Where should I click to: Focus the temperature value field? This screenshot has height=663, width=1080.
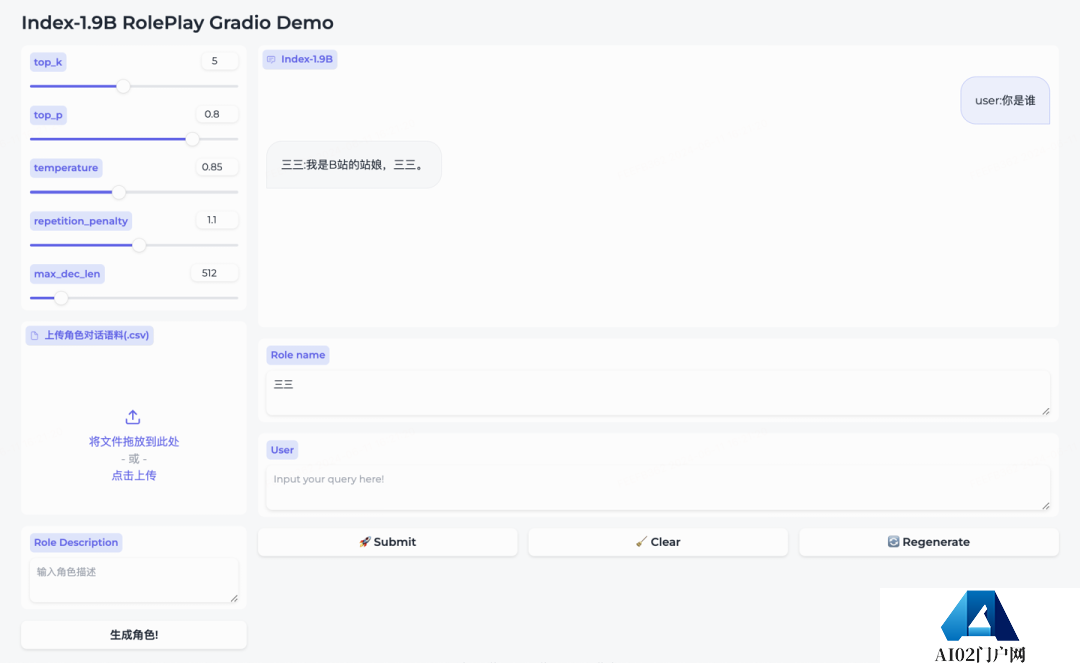pyautogui.click(x=216, y=167)
